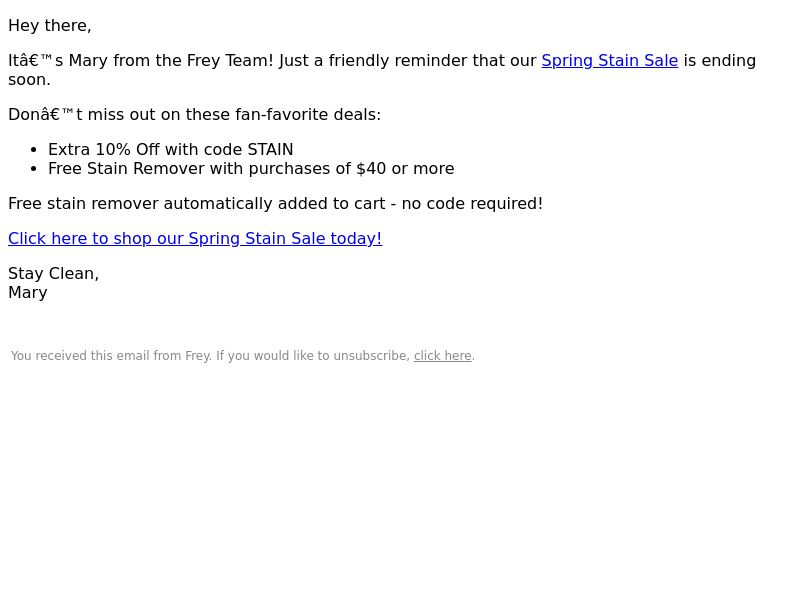Screen dimensions: 800x600
Task: Click the 'You received this email from Frey' footer
Action: [243, 356]
